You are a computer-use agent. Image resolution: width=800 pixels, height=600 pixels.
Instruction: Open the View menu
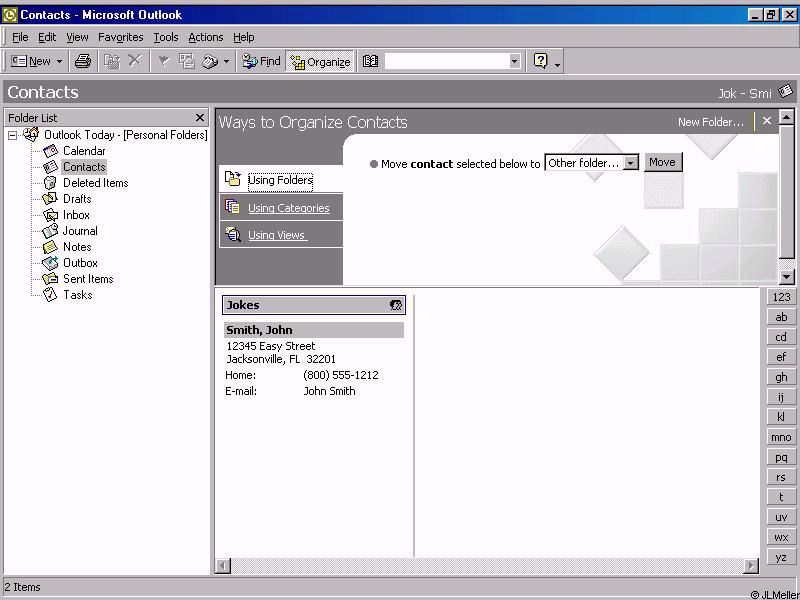click(77, 37)
